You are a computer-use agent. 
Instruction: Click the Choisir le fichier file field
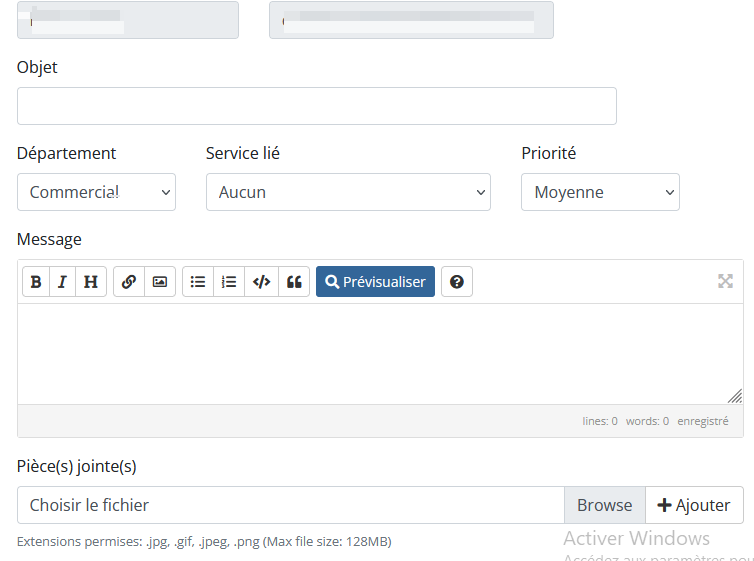click(x=291, y=505)
